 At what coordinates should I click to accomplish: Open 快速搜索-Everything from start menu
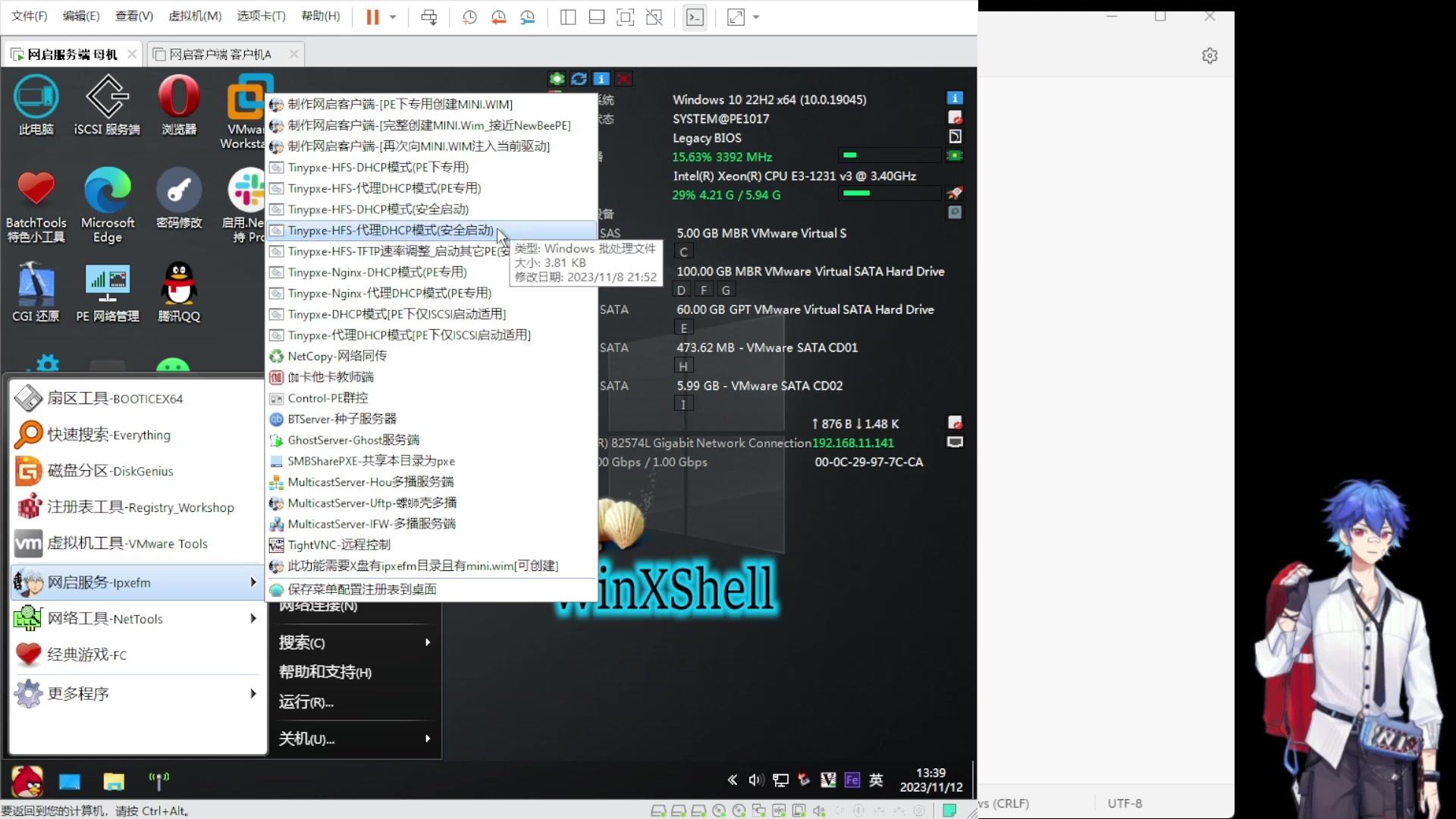(x=136, y=435)
